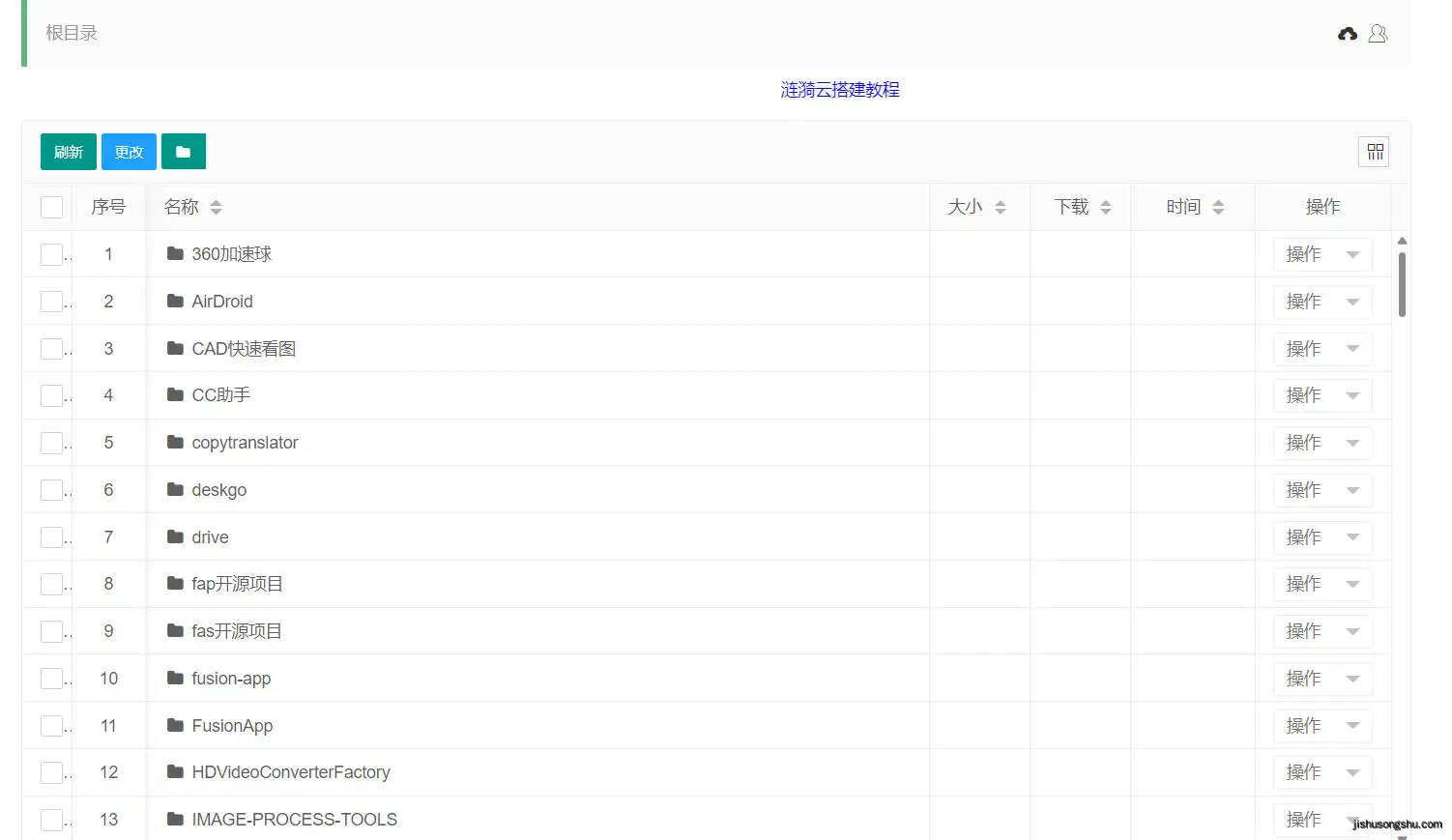
Task: Open the copytranslator folder name
Action: [245, 443]
